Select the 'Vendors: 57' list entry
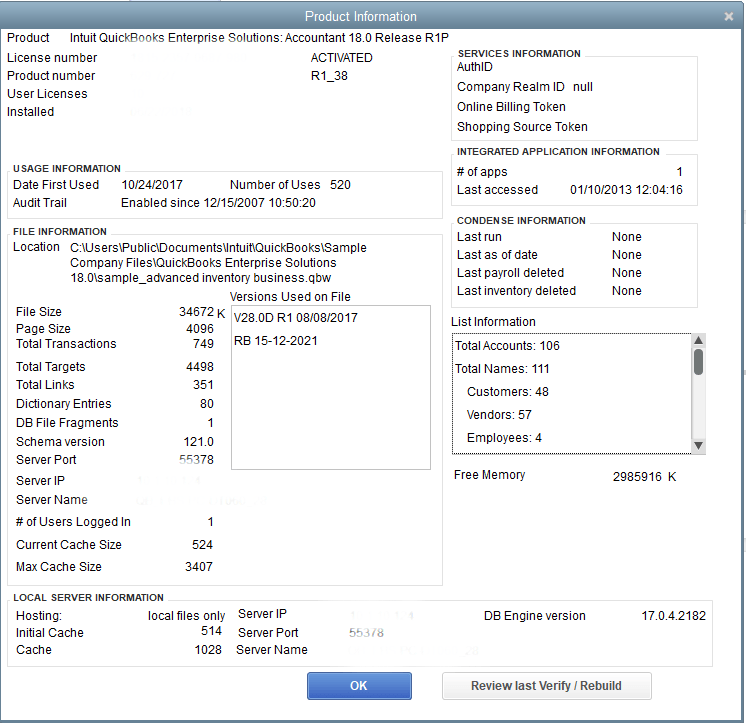Viewport: 746px width, 723px height. 499,415
